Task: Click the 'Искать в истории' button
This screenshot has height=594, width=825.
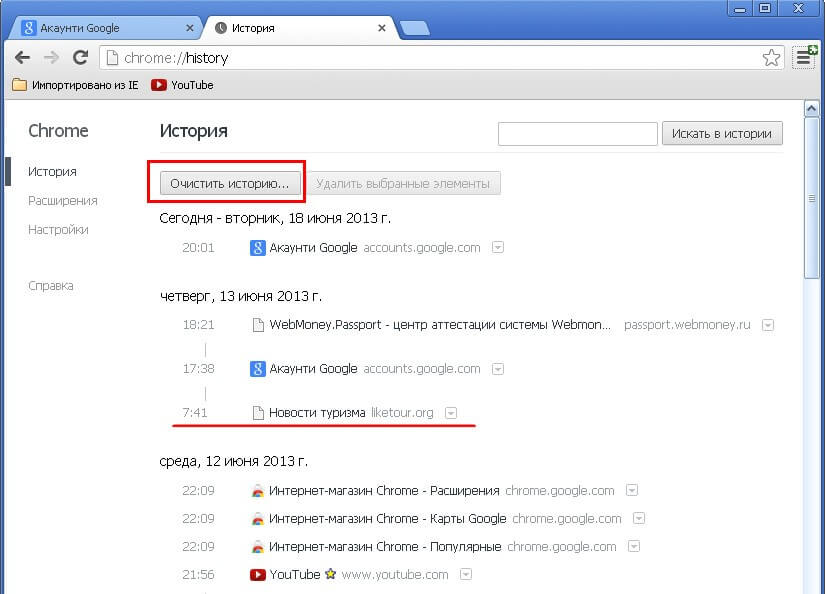Action: coord(722,134)
